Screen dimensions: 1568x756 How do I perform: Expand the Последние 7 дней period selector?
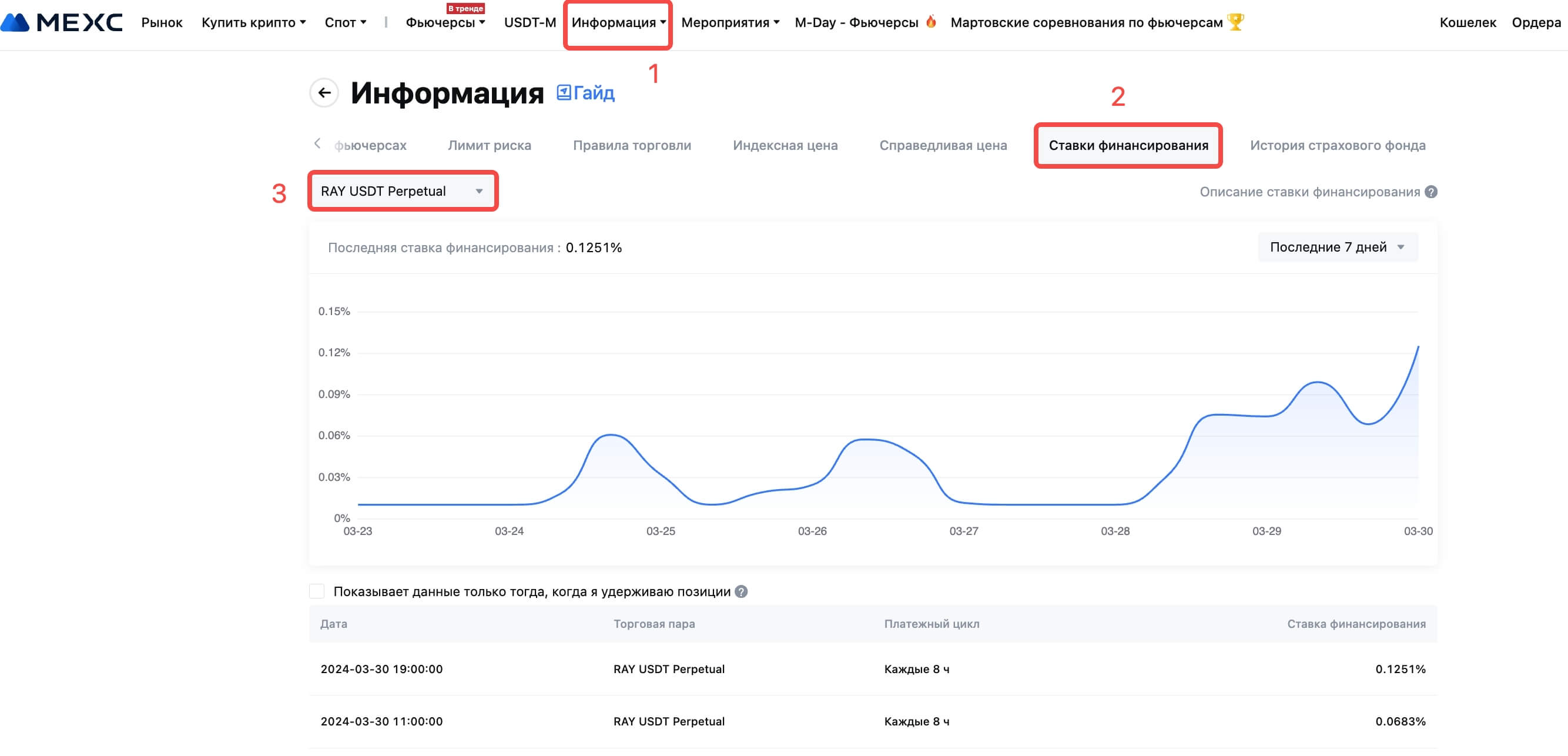click(x=1337, y=247)
